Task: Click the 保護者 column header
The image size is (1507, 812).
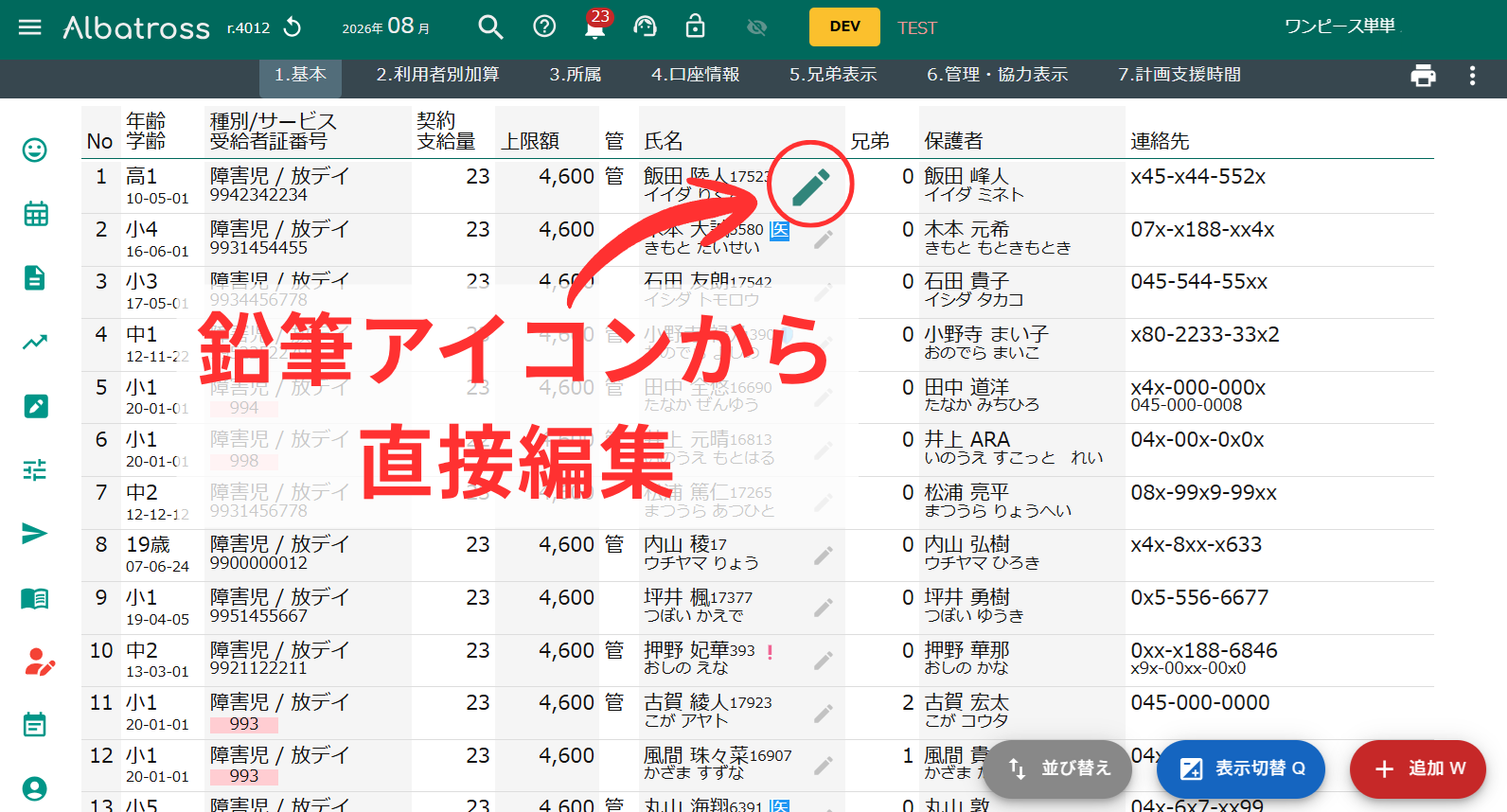Action: click(953, 141)
